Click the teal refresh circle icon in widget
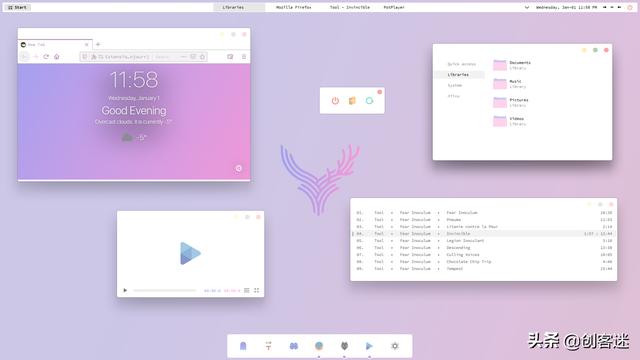The height and width of the screenshot is (360, 640). pyautogui.click(x=369, y=101)
